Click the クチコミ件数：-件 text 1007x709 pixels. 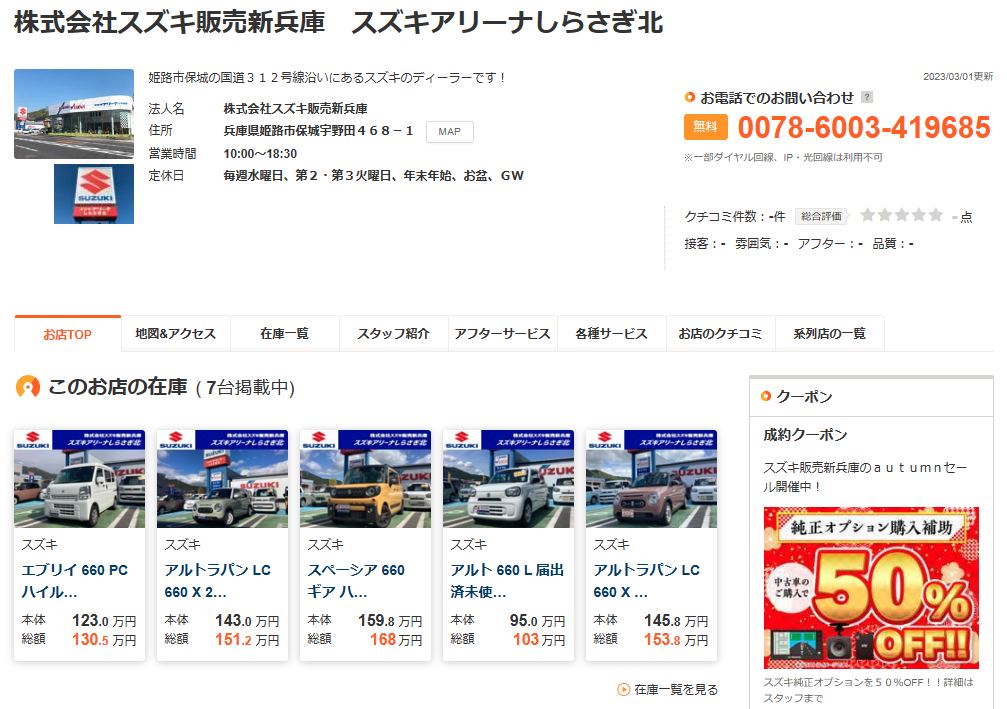click(735, 216)
